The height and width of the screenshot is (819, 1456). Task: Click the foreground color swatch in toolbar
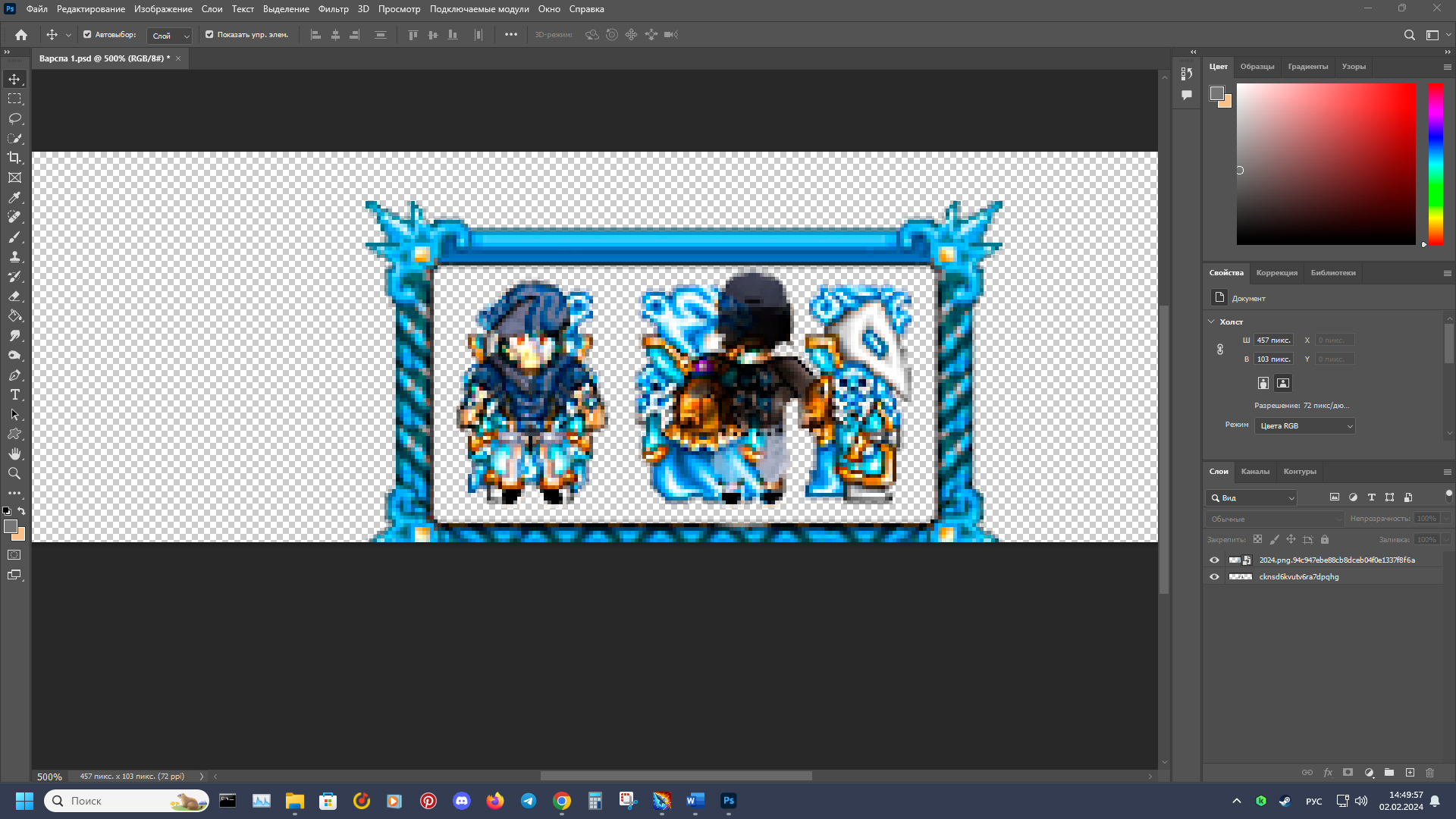10,526
